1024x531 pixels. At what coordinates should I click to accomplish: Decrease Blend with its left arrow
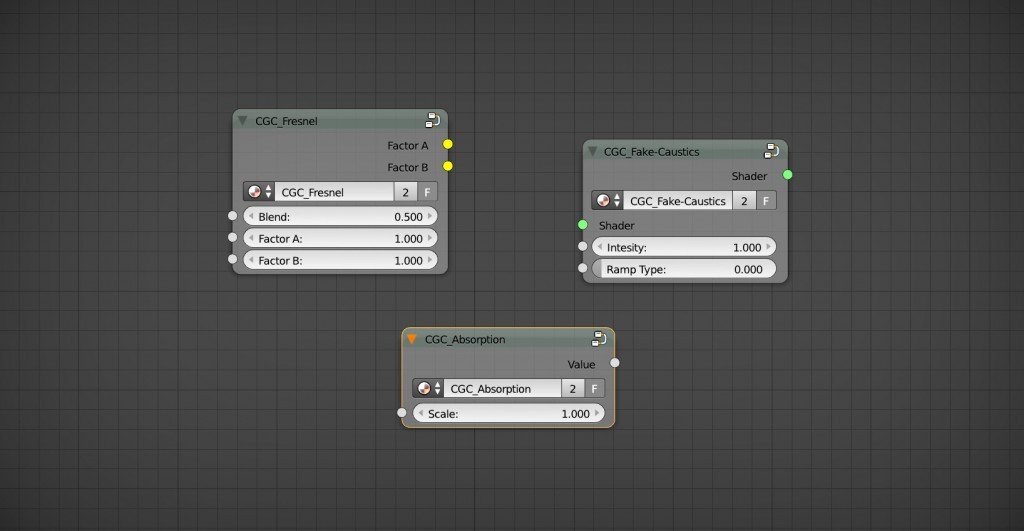click(251, 216)
